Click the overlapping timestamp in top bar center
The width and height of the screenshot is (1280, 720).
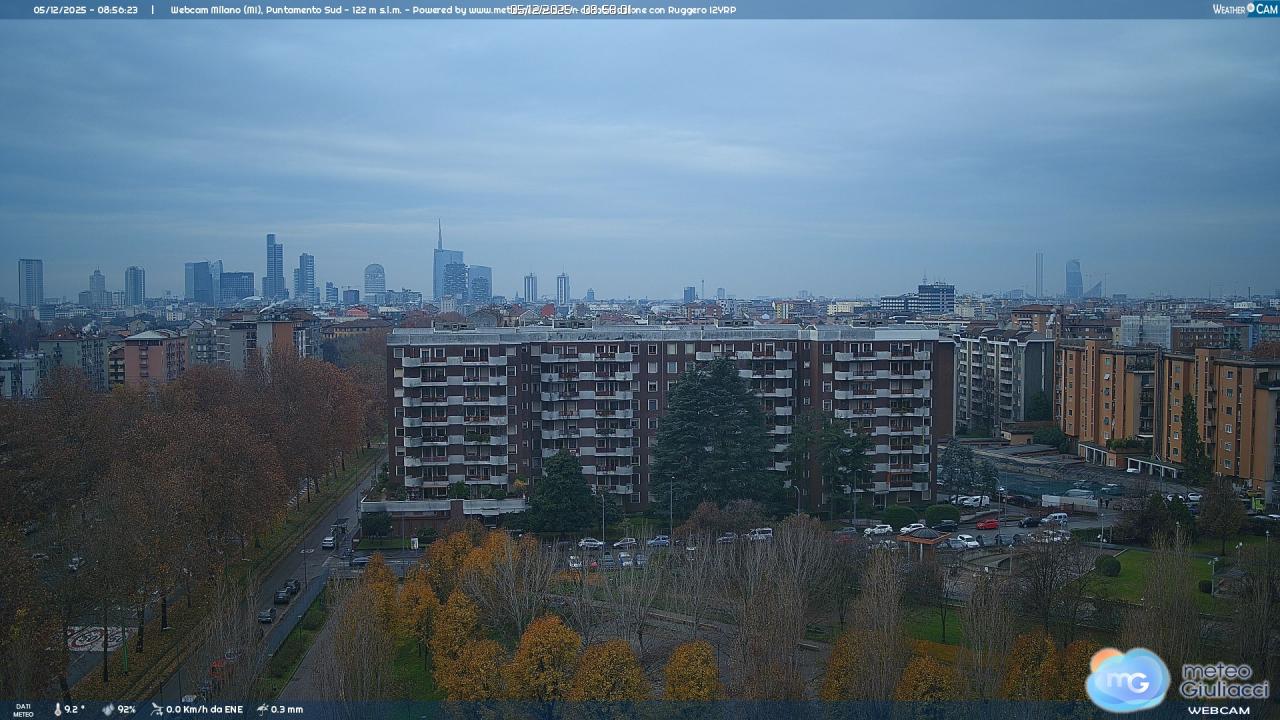(570, 9)
